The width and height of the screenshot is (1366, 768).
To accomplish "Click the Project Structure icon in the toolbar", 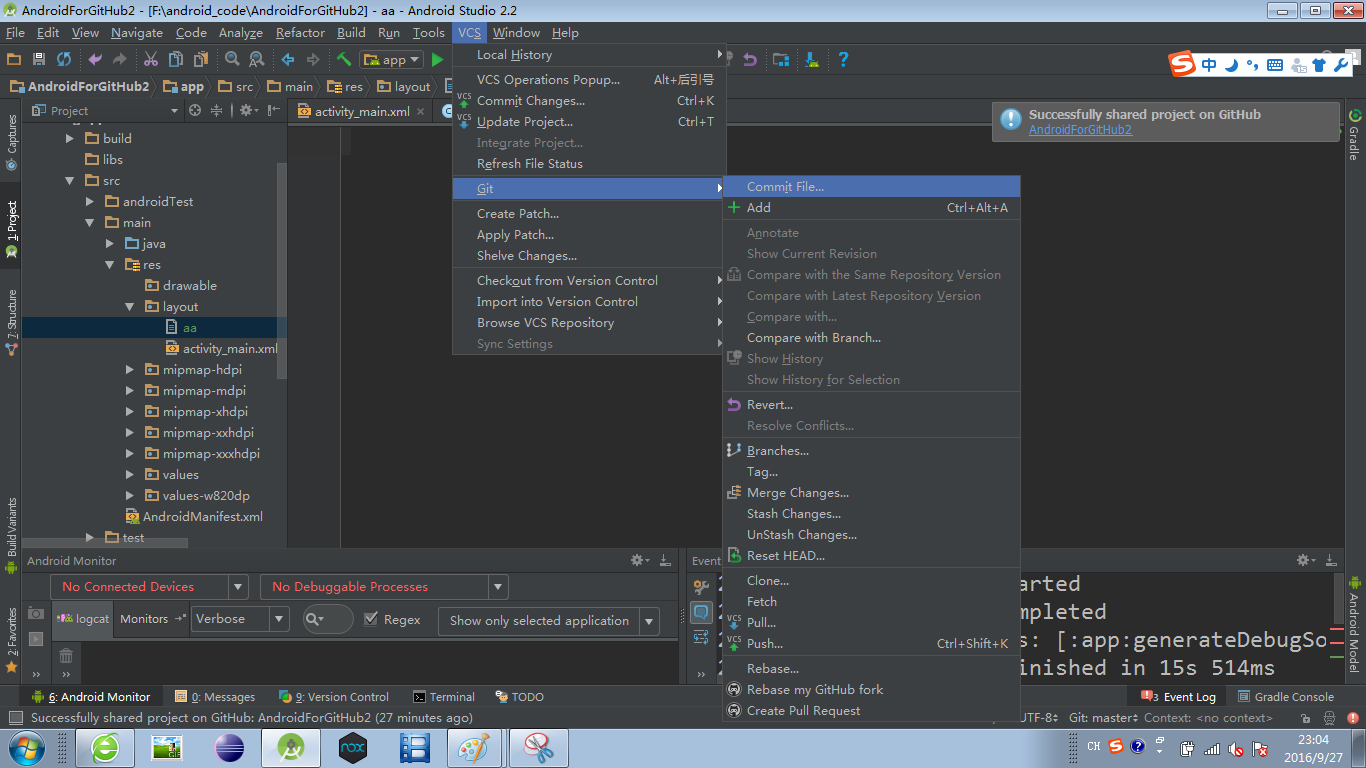I will [781, 60].
